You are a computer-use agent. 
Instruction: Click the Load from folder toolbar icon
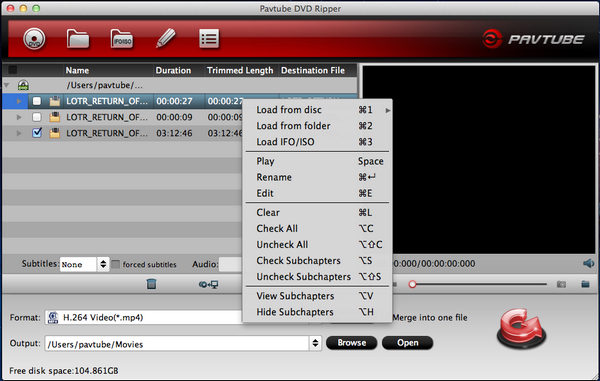78,39
